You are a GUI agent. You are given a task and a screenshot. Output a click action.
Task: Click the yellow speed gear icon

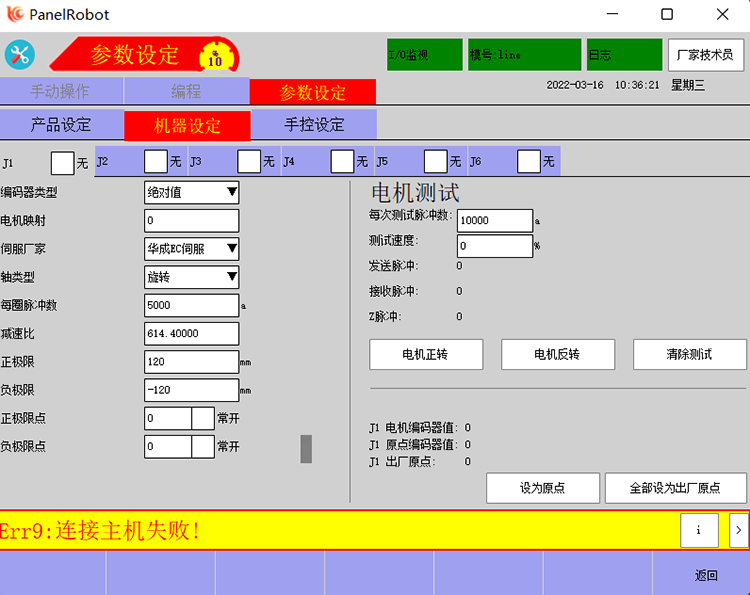(215, 56)
